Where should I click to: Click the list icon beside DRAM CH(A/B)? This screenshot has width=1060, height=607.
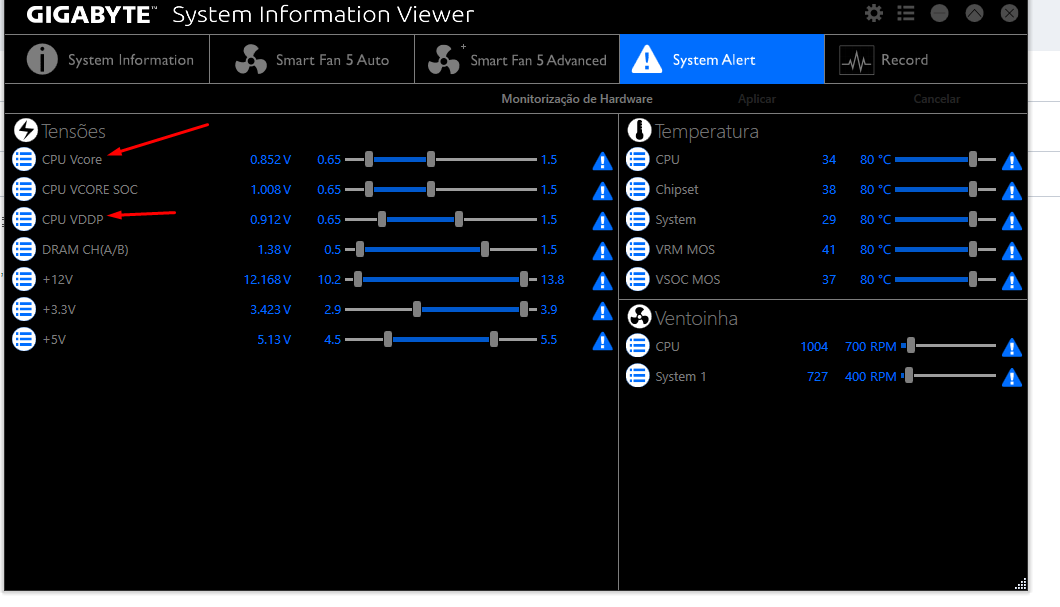[x=24, y=249]
